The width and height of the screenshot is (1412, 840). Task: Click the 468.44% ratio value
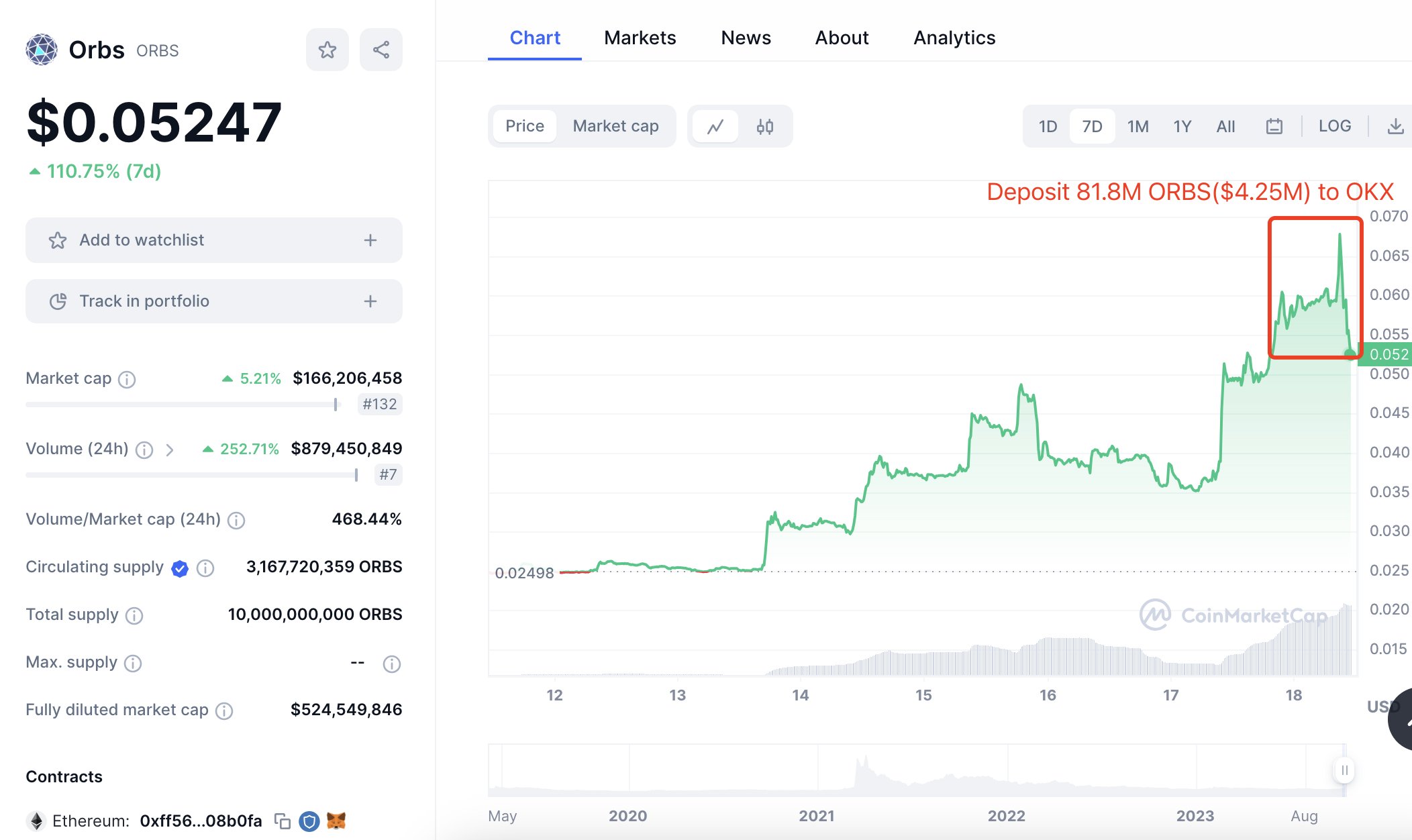tap(366, 519)
